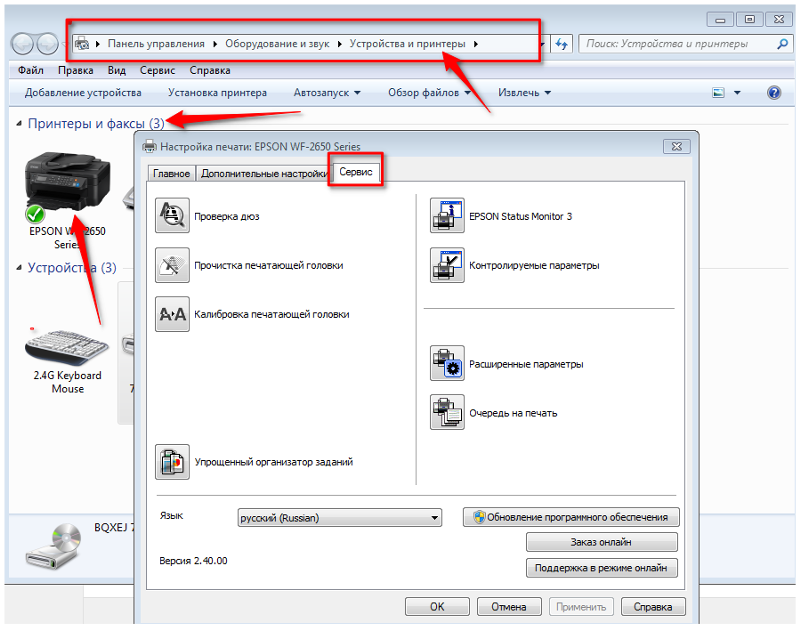This screenshot has width=800, height=628.
Task: Open the print queue (Очередь на печать) icon
Action: (447, 412)
